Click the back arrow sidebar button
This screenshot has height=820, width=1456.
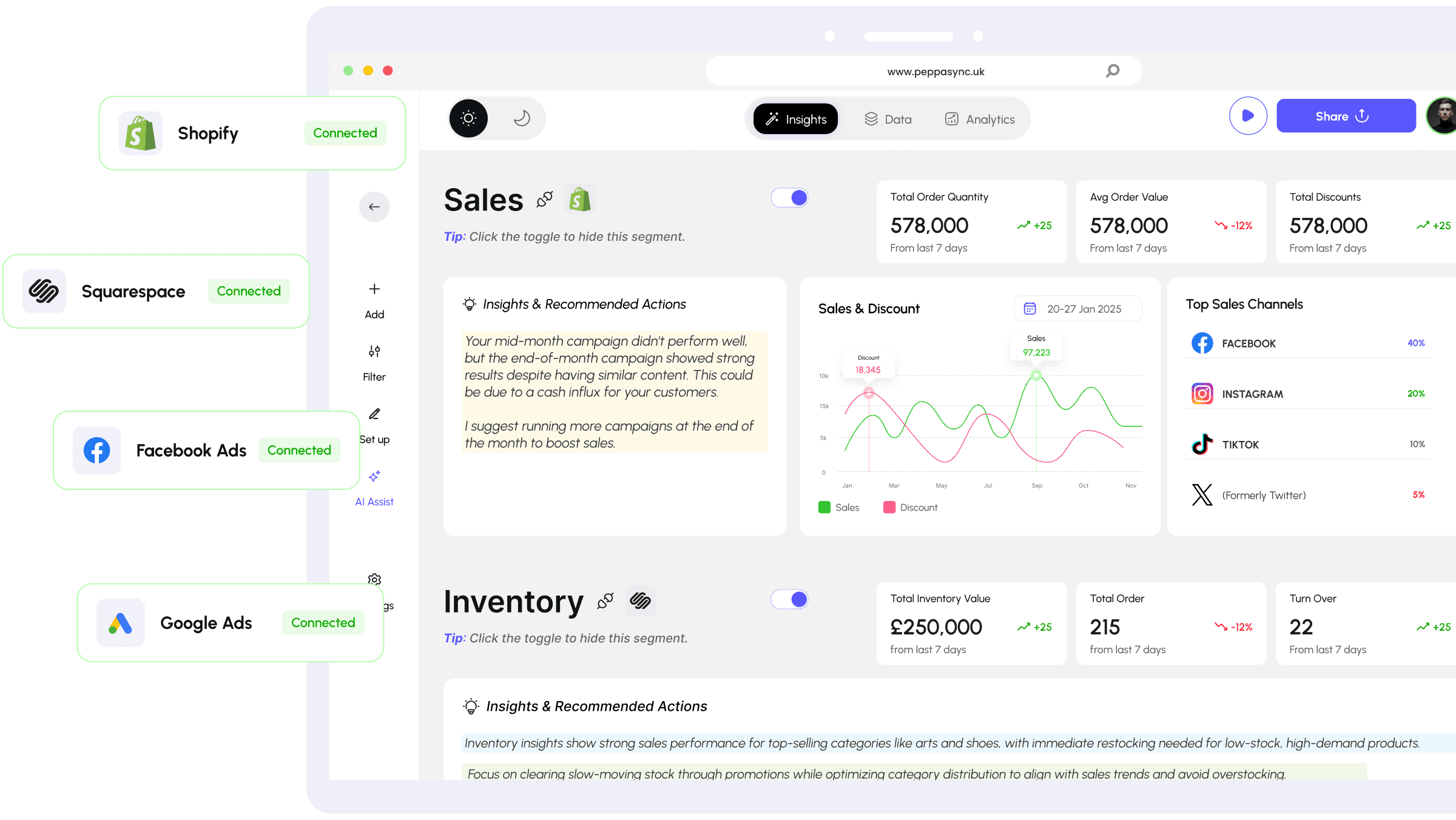pyautogui.click(x=374, y=207)
